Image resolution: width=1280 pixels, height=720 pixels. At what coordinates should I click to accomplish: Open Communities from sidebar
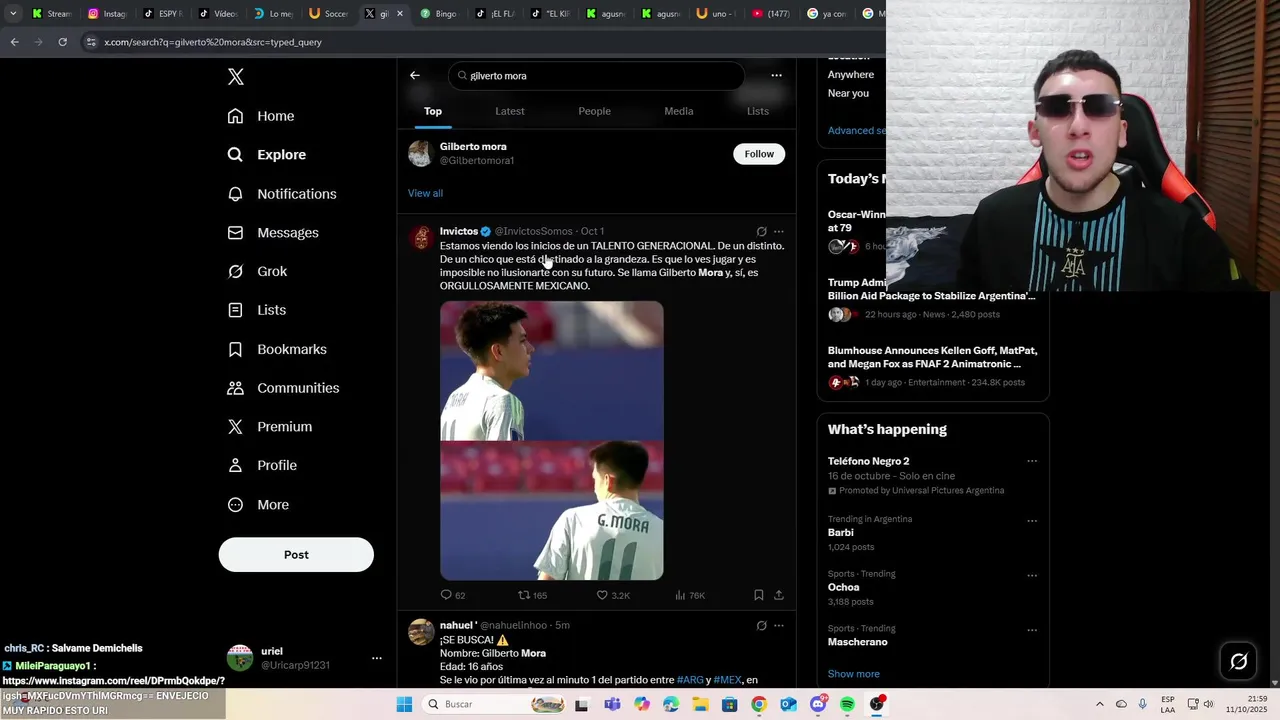283,388
